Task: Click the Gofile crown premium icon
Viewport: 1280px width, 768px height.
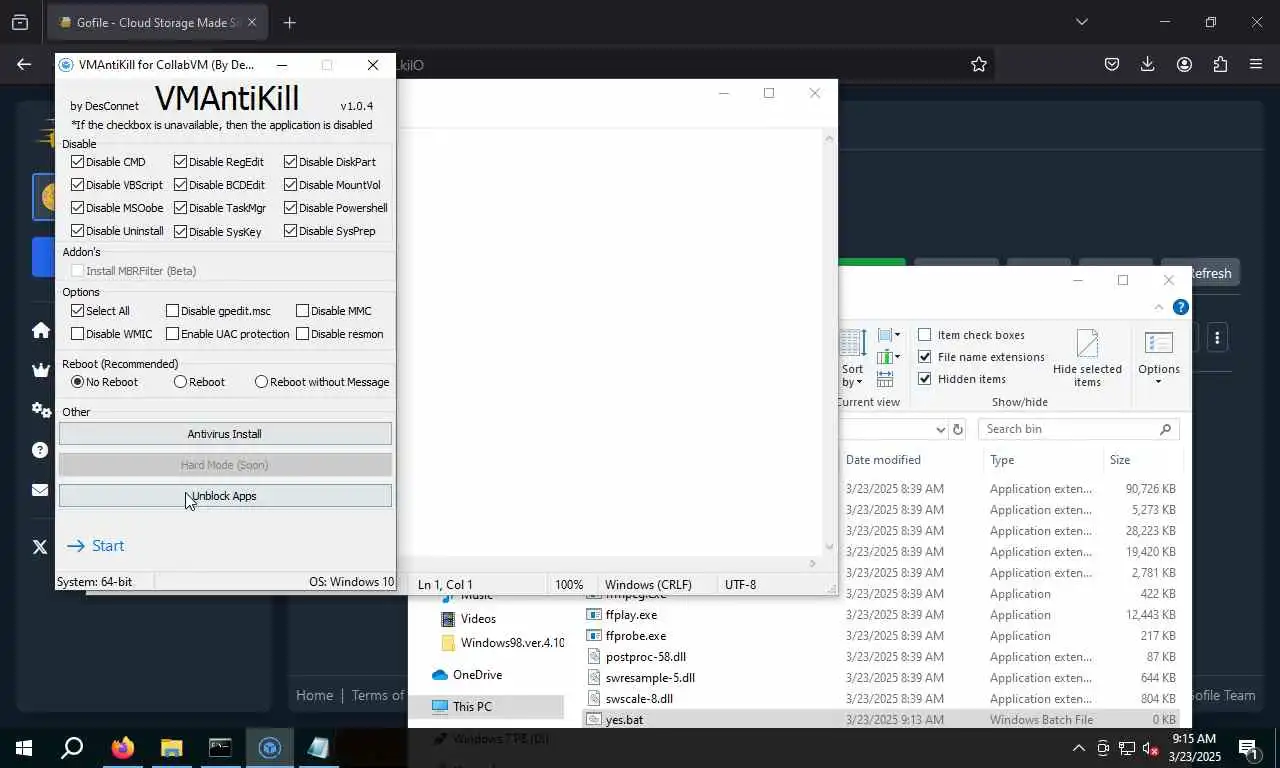Action: point(40,370)
